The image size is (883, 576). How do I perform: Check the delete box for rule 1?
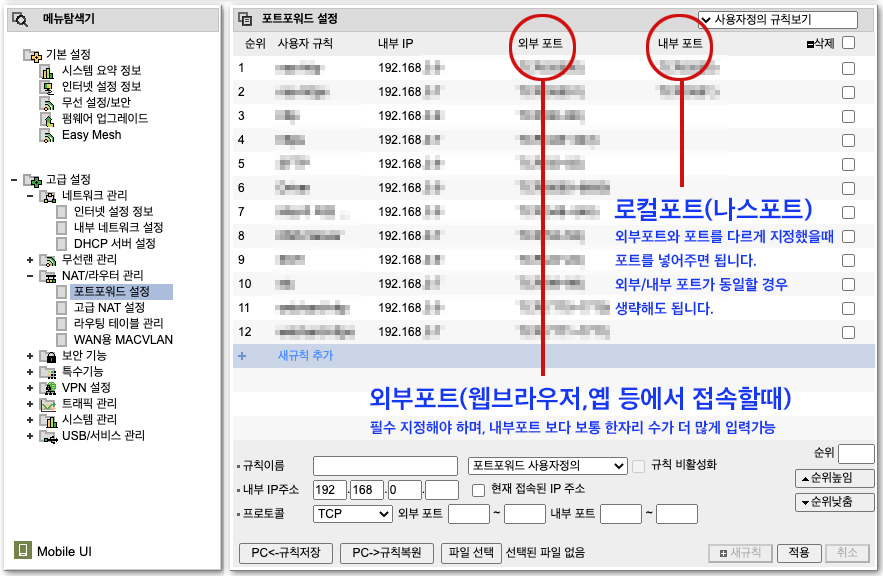point(848,69)
